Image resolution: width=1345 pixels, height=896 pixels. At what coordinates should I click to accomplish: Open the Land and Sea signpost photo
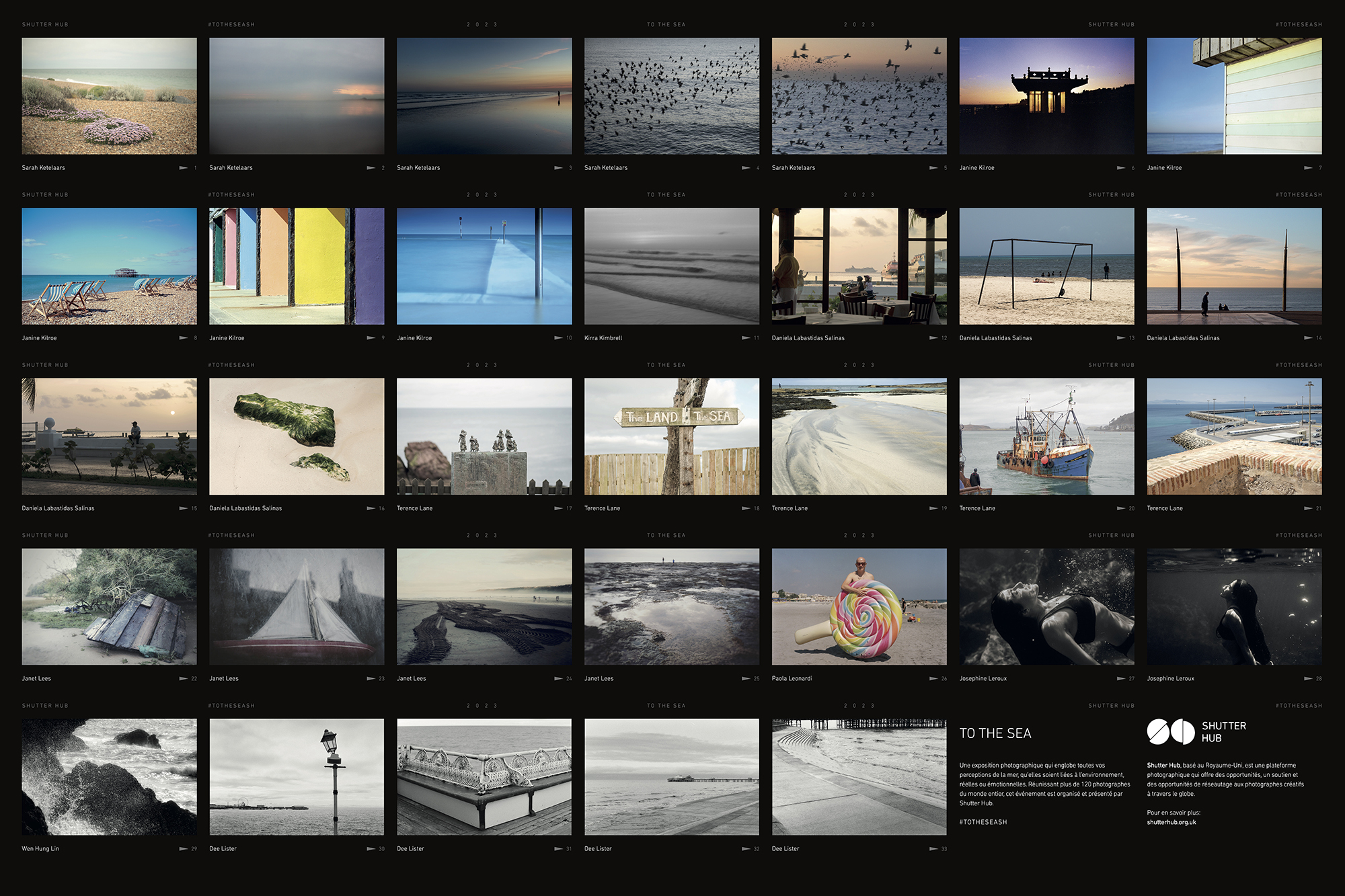click(672, 436)
